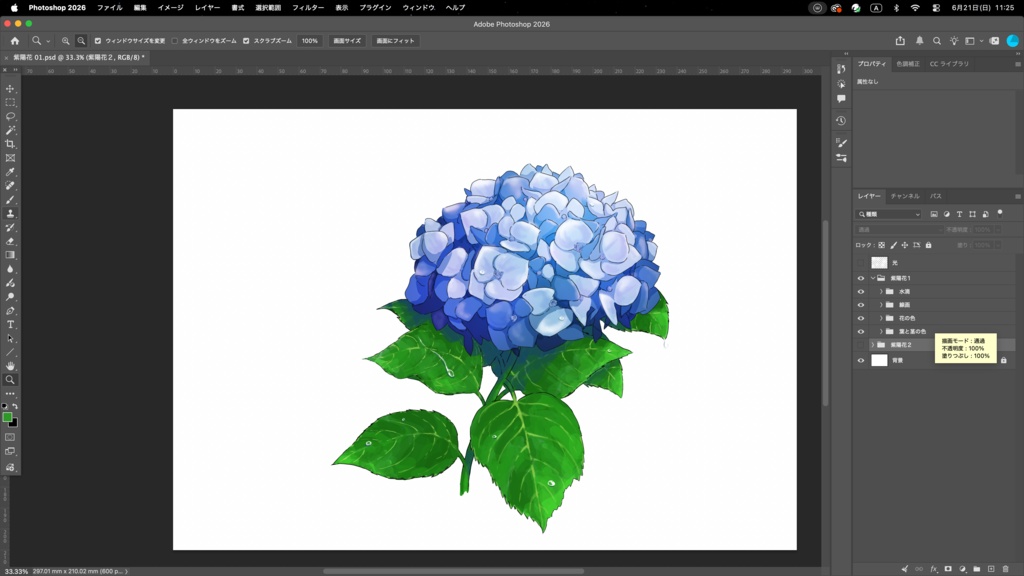Viewport: 1024px width, 576px height.
Task: Select the History Brush tool
Action: pos(10,228)
